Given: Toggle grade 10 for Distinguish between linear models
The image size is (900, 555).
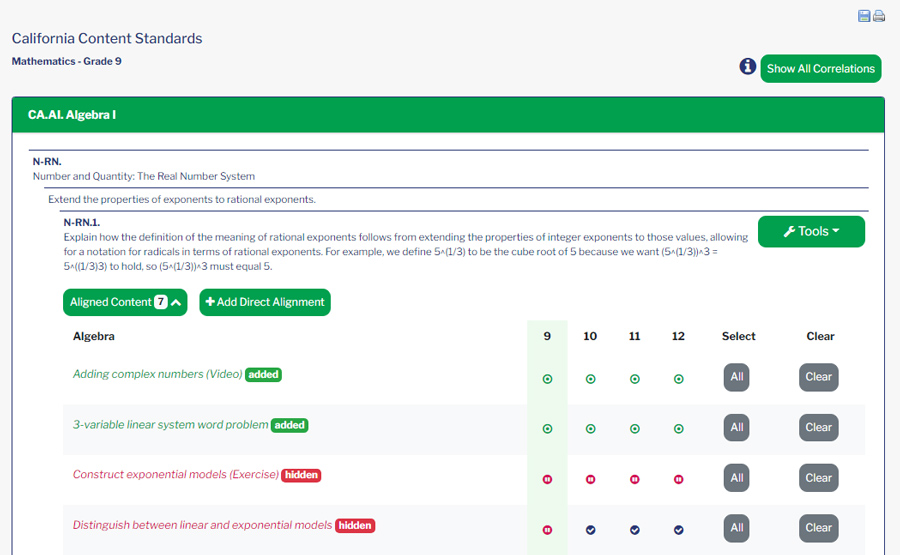Looking at the screenshot, I should coord(590,530).
